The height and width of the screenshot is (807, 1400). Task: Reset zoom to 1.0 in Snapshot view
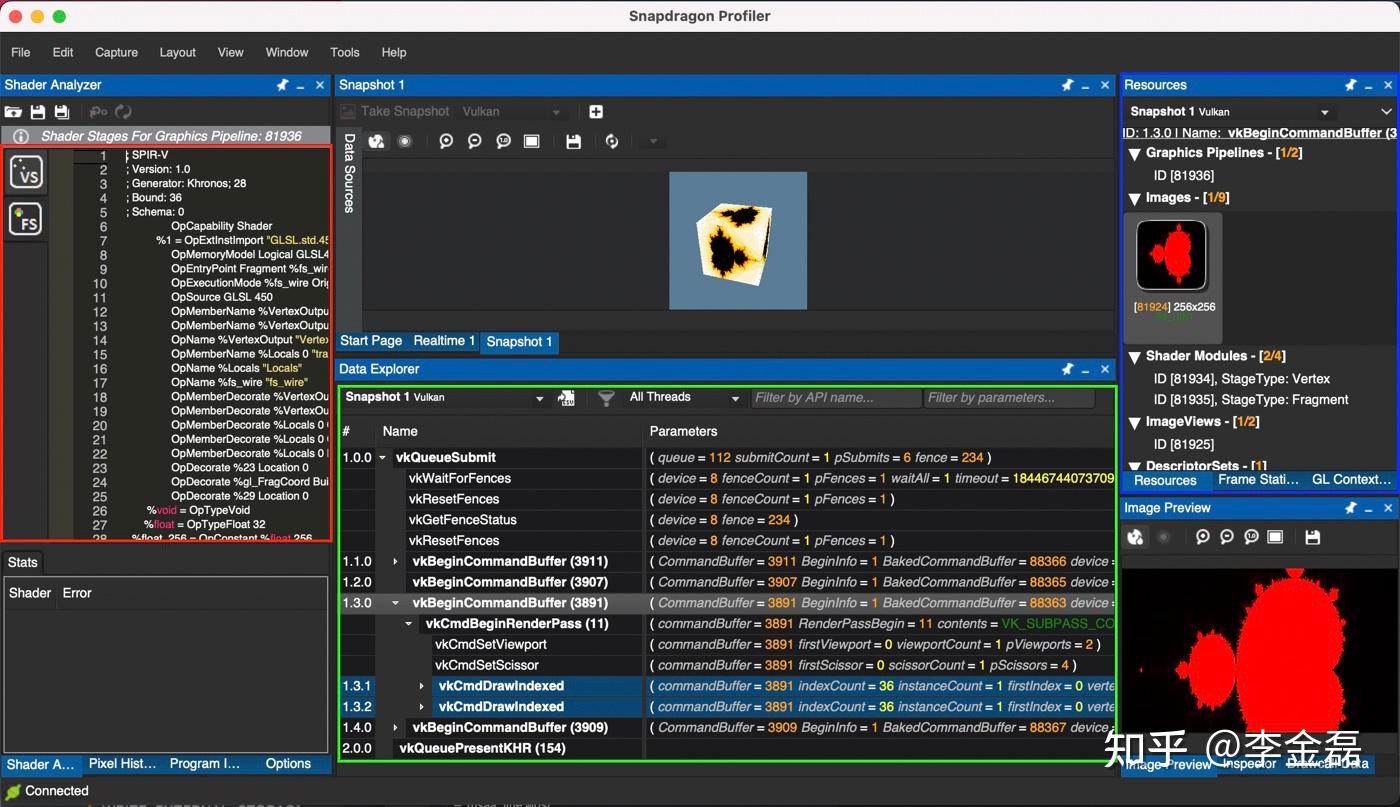click(x=503, y=141)
